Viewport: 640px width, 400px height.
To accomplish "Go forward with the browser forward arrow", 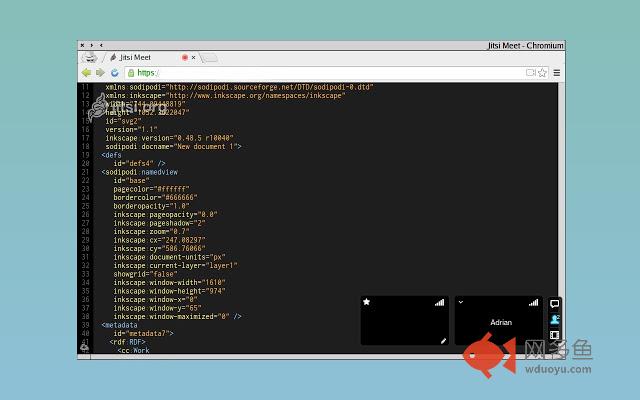I will pyautogui.click(x=100, y=73).
